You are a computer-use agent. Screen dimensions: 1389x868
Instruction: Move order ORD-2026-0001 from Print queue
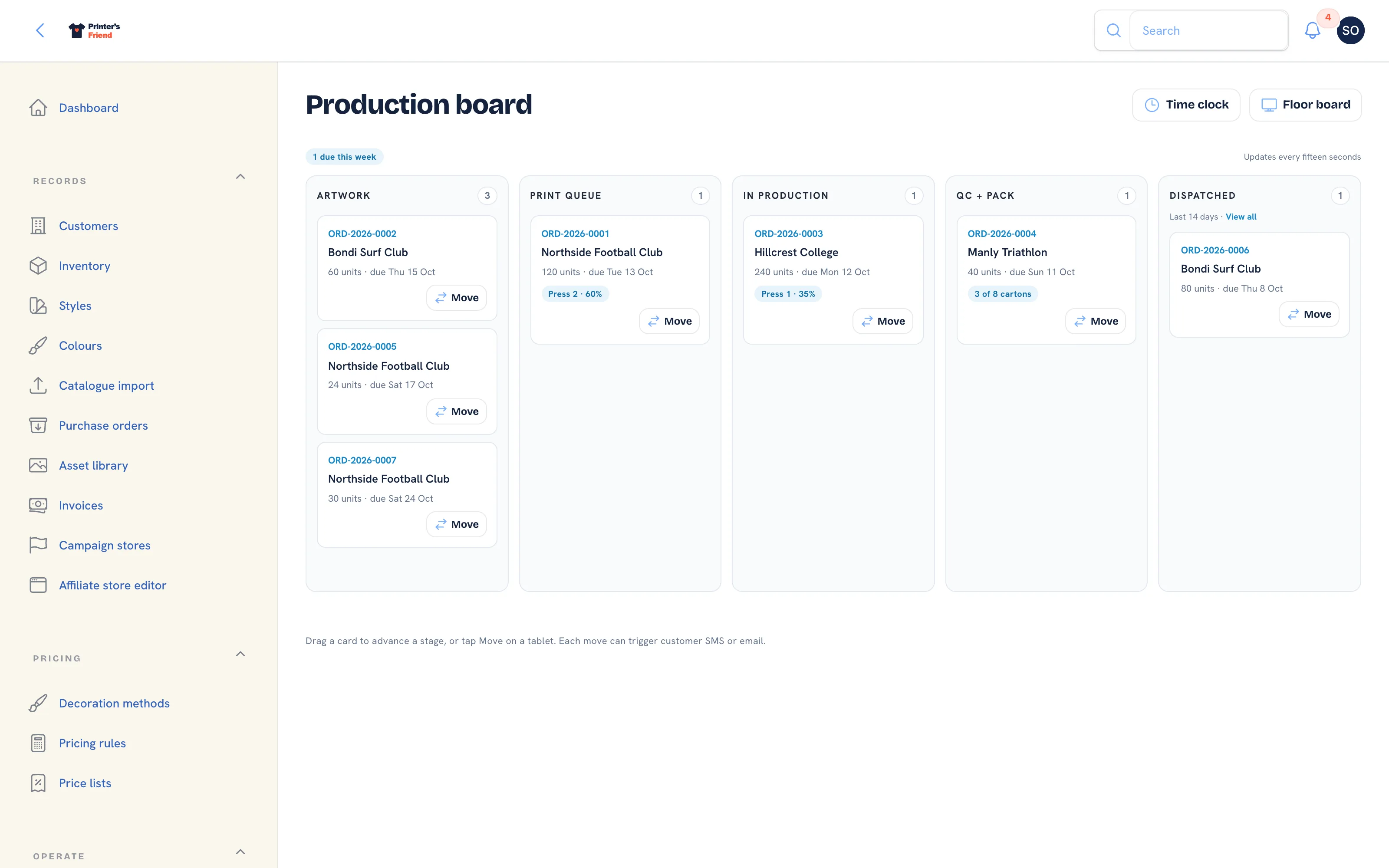coord(669,321)
